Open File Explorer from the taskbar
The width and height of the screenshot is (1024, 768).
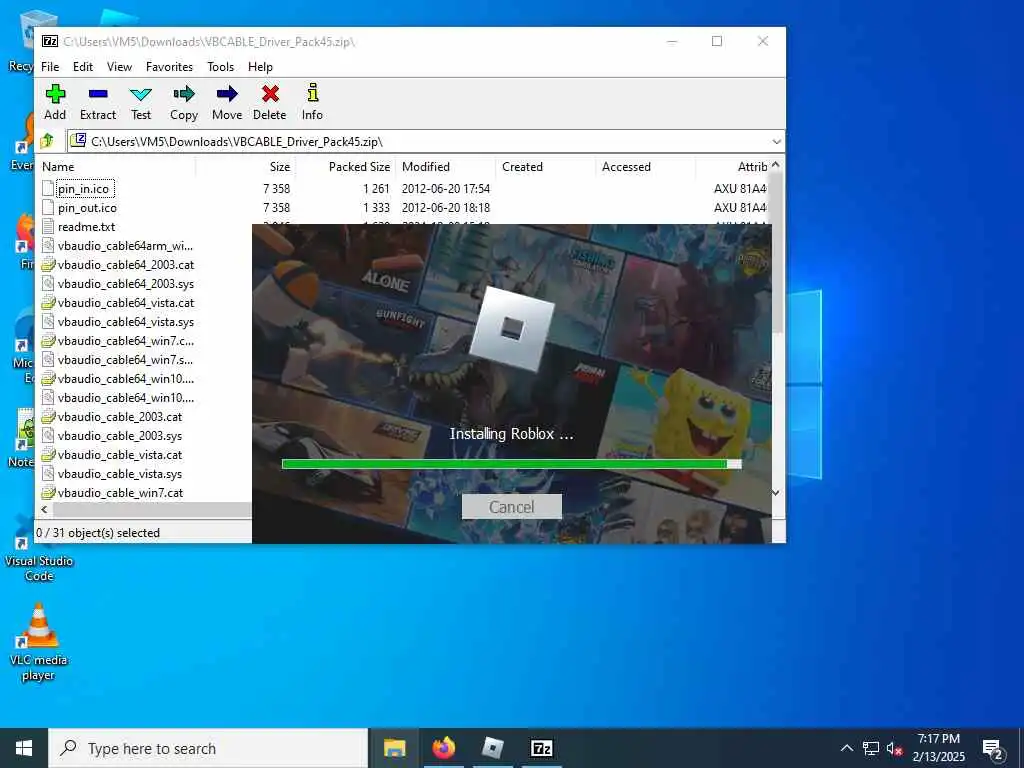pyautogui.click(x=394, y=748)
